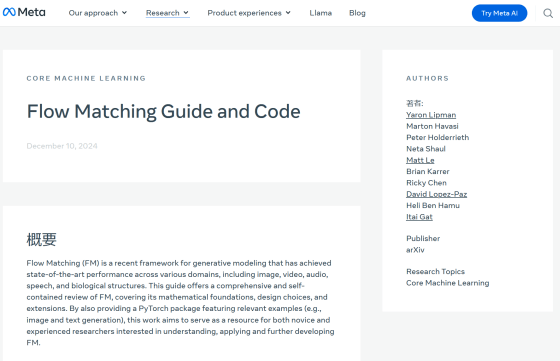Click author name Ricky Chen
The height and width of the screenshot is (361, 560).
click(x=426, y=183)
